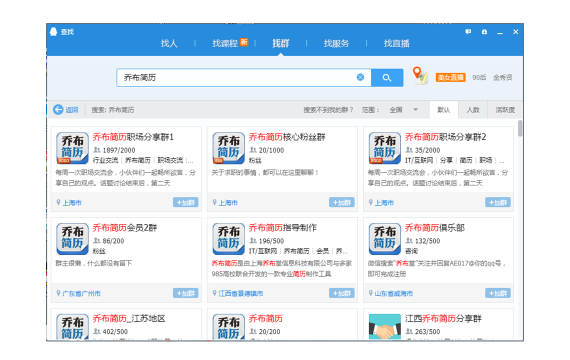Click the QQ penguin logo icon

pyautogui.click(x=53, y=32)
